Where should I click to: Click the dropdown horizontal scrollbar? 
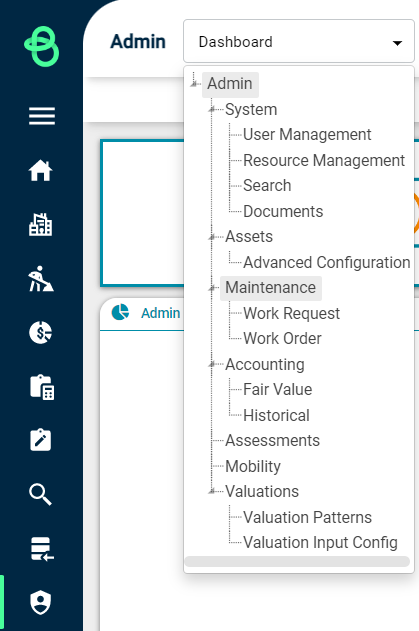coord(297,561)
